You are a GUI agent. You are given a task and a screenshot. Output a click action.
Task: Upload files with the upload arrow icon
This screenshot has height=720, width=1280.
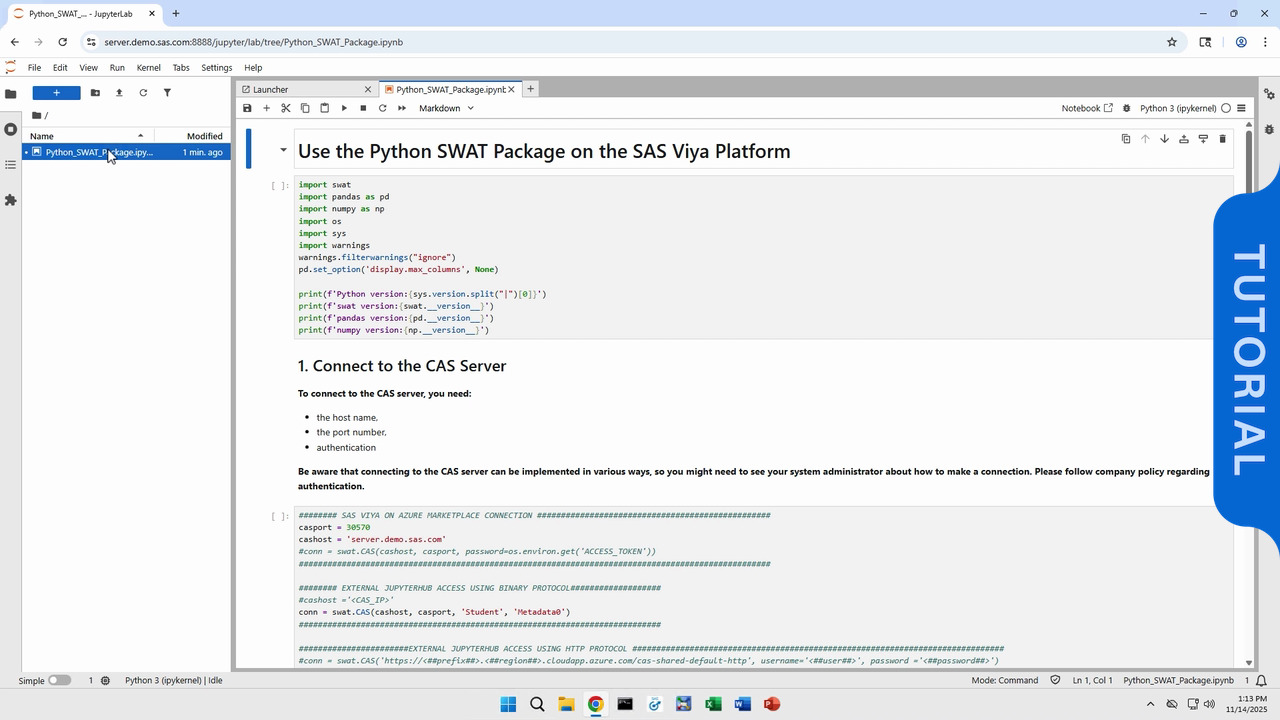(119, 93)
